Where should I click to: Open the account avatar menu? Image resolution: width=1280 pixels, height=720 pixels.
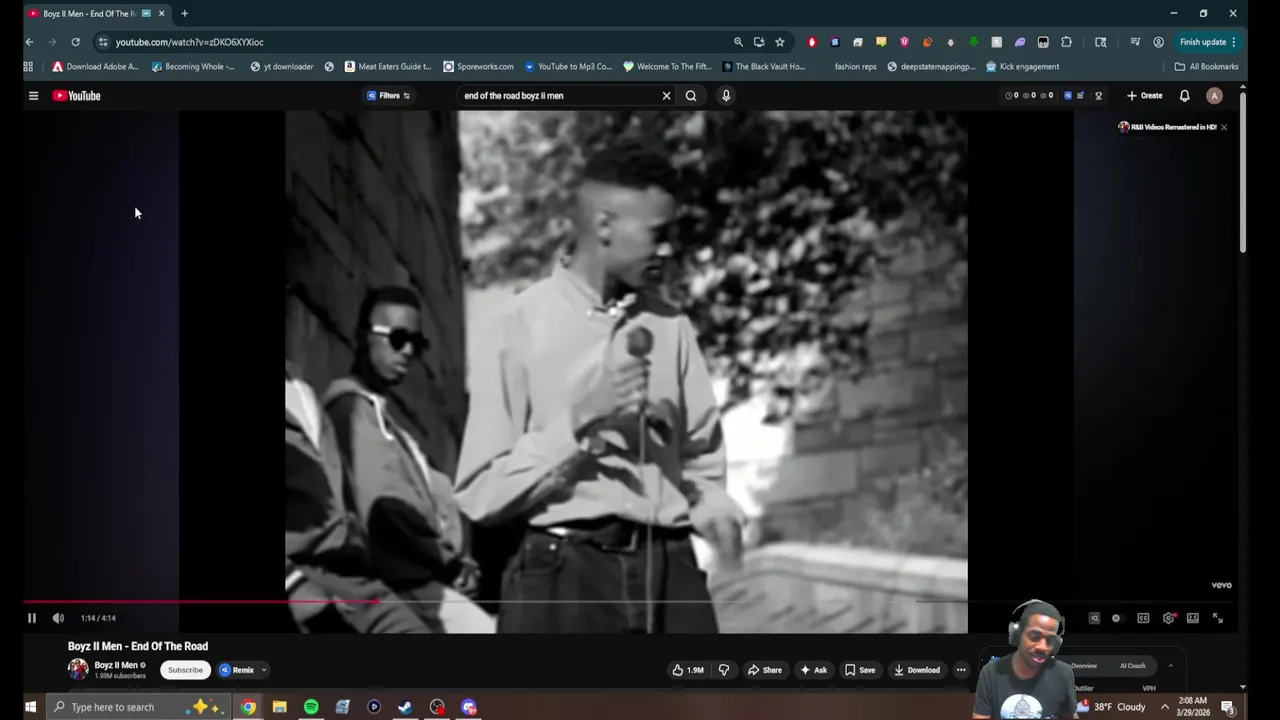coord(1214,96)
